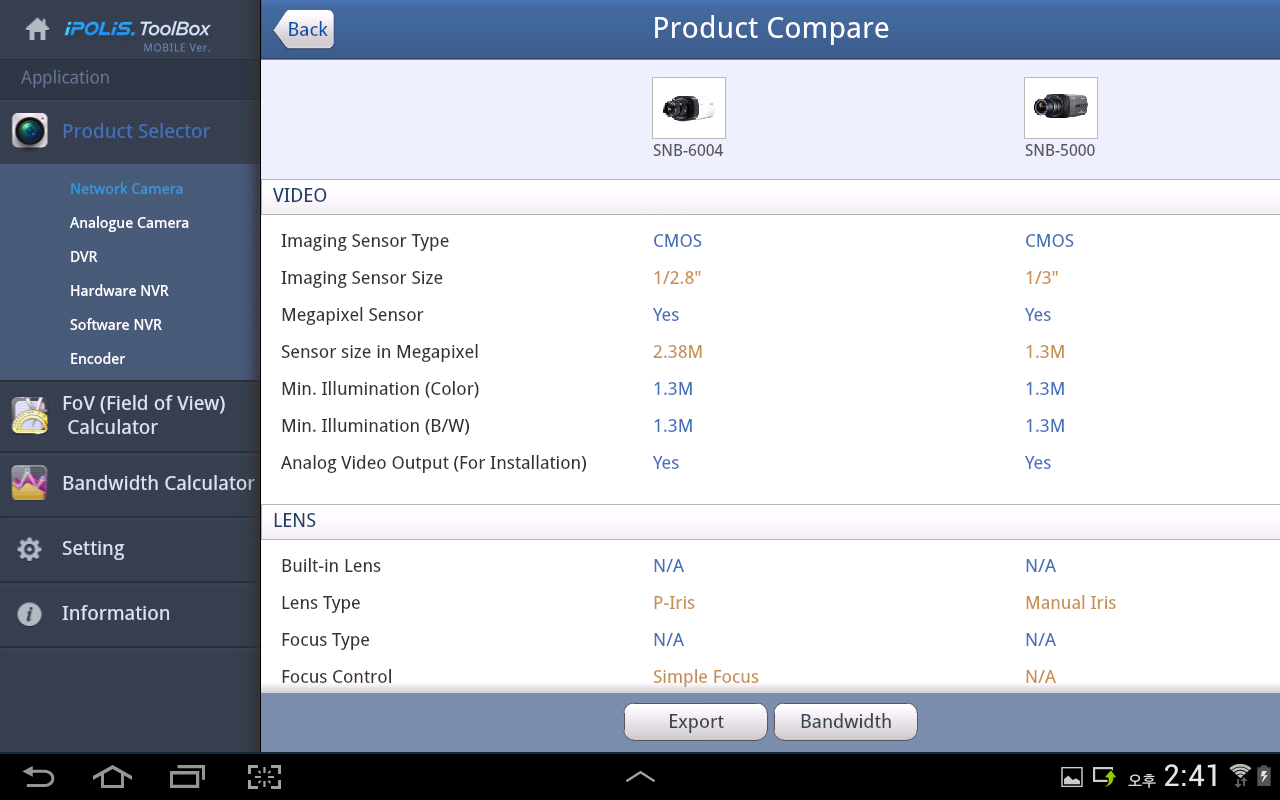This screenshot has width=1280, height=800.
Task: Tap the screen capture icon in navigation bar
Action: coord(263,776)
